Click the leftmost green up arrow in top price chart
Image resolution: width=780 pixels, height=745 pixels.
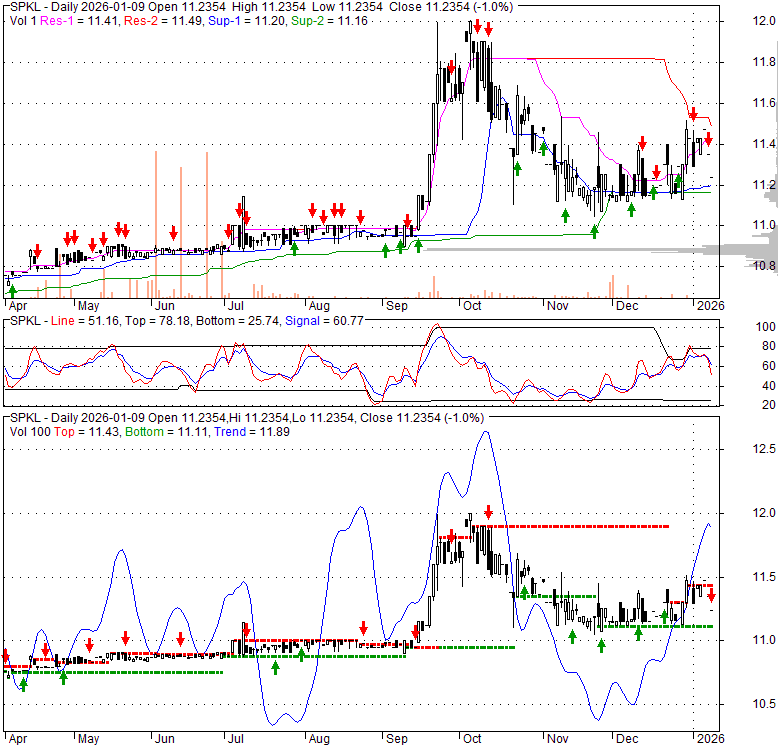12,290
